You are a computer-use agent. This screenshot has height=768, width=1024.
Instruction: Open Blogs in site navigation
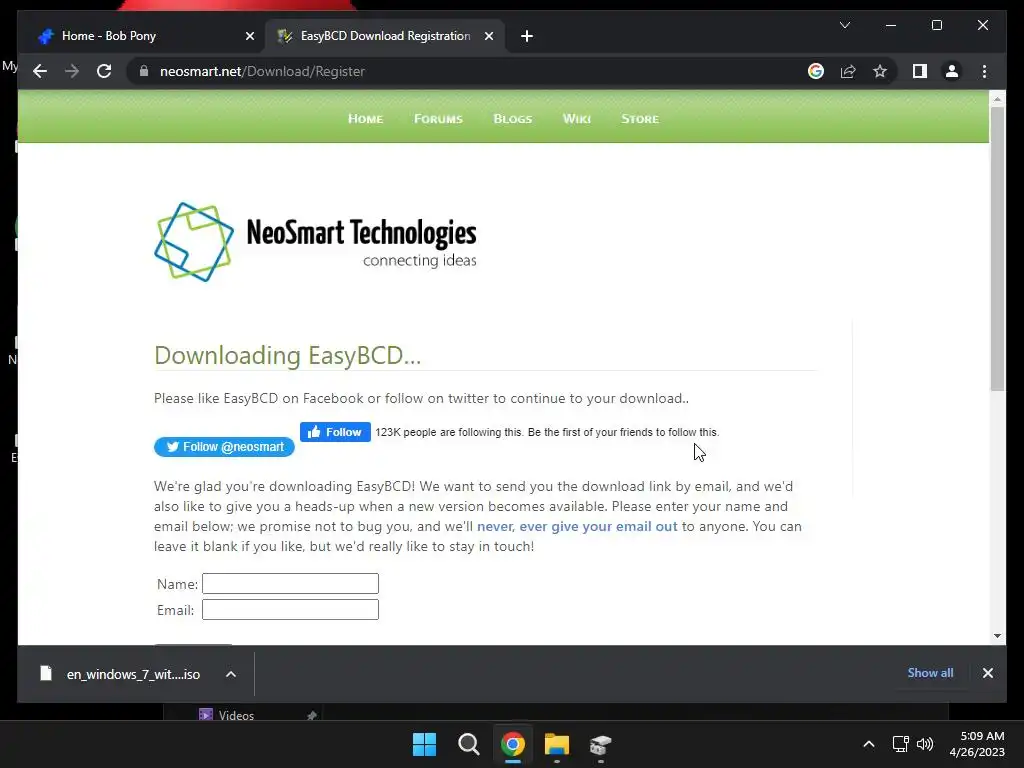pyautogui.click(x=513, y=119)
